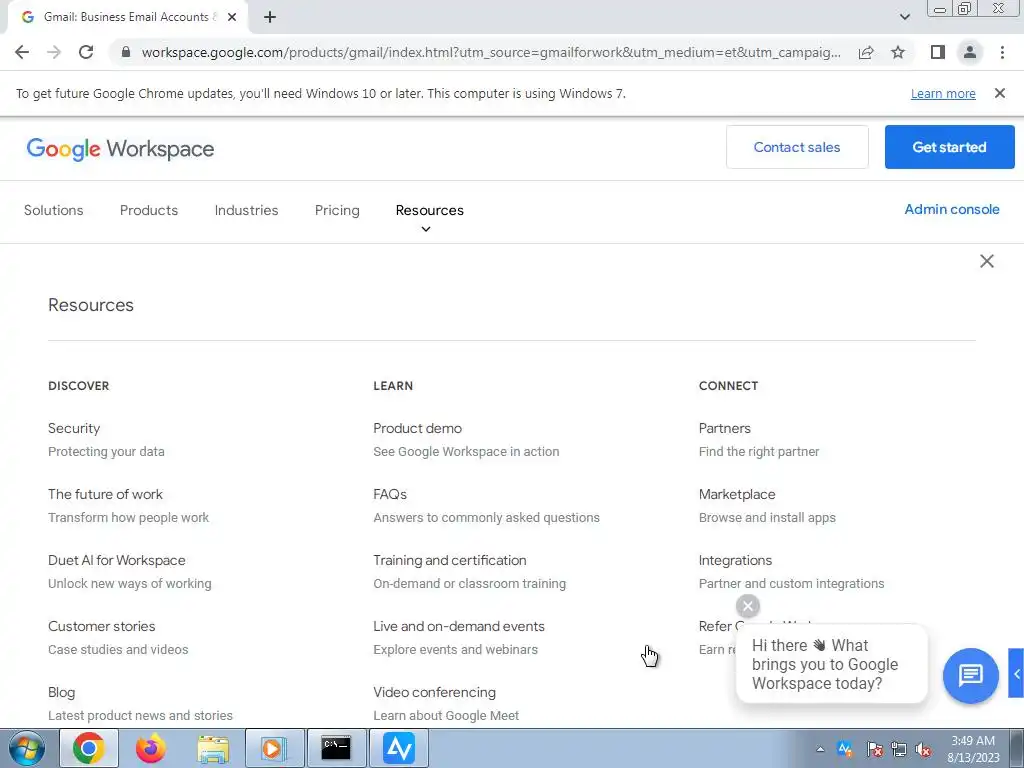Click the share page icon

[866, 52]
